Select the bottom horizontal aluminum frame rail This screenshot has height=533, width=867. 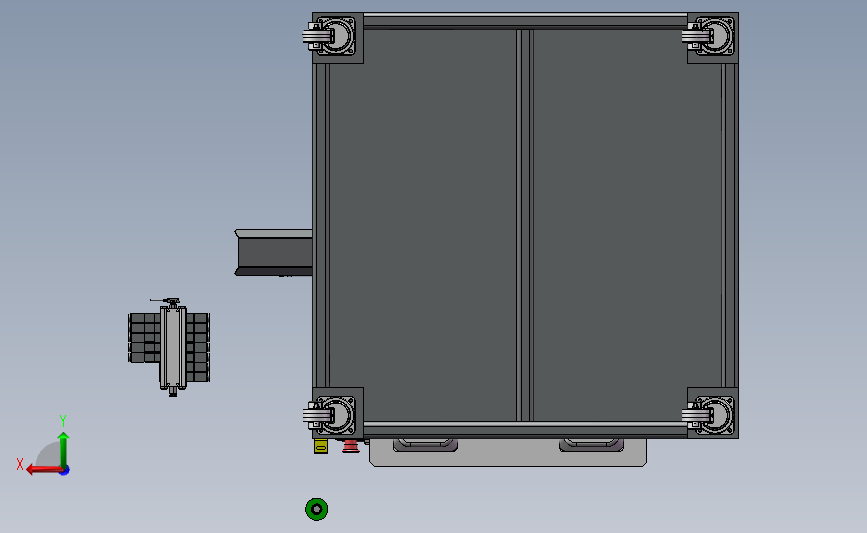click(x=525, y=429)
